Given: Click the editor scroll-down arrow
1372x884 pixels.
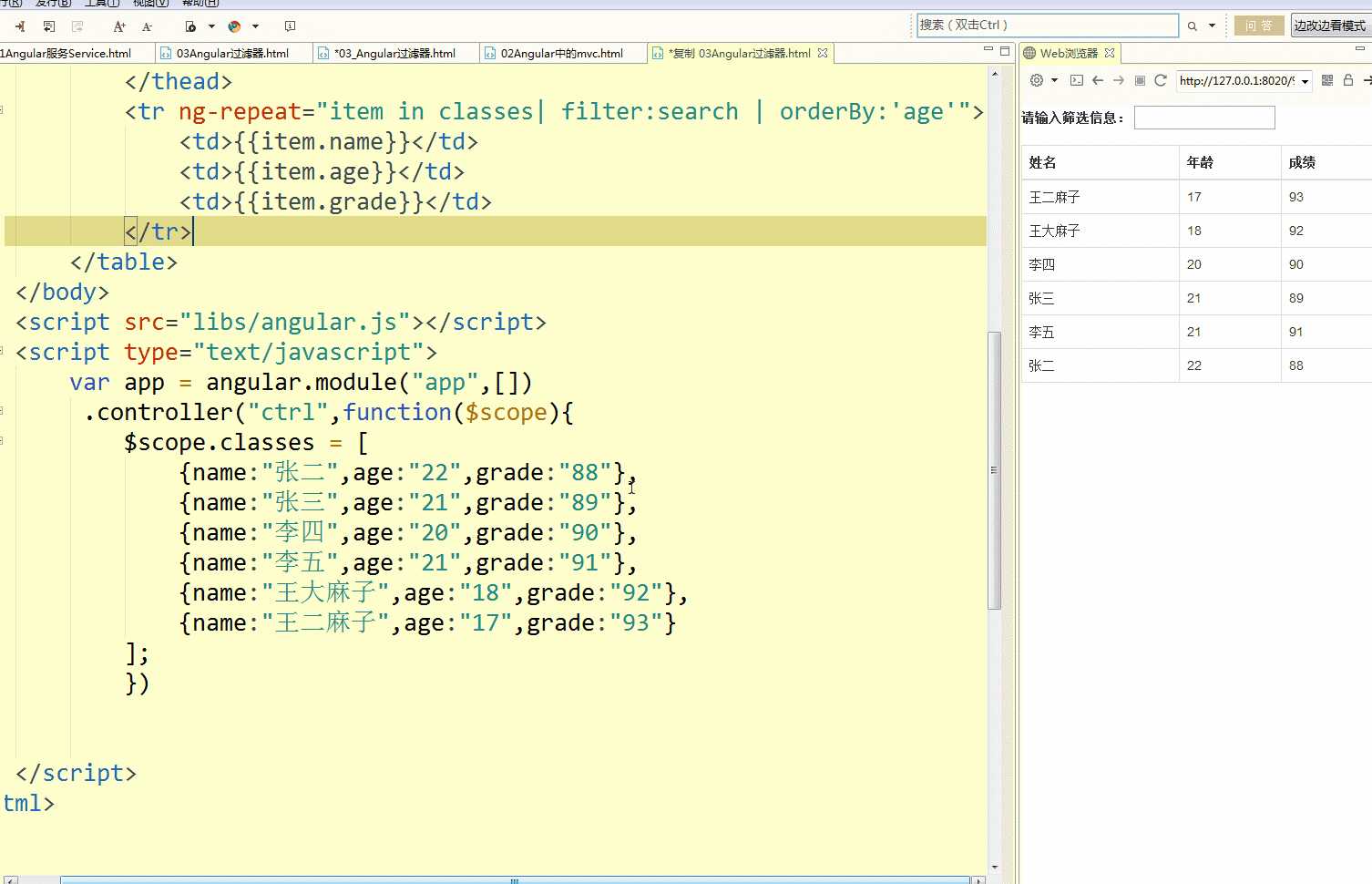Looking at the screenshot, I should (x=995, y=867).
